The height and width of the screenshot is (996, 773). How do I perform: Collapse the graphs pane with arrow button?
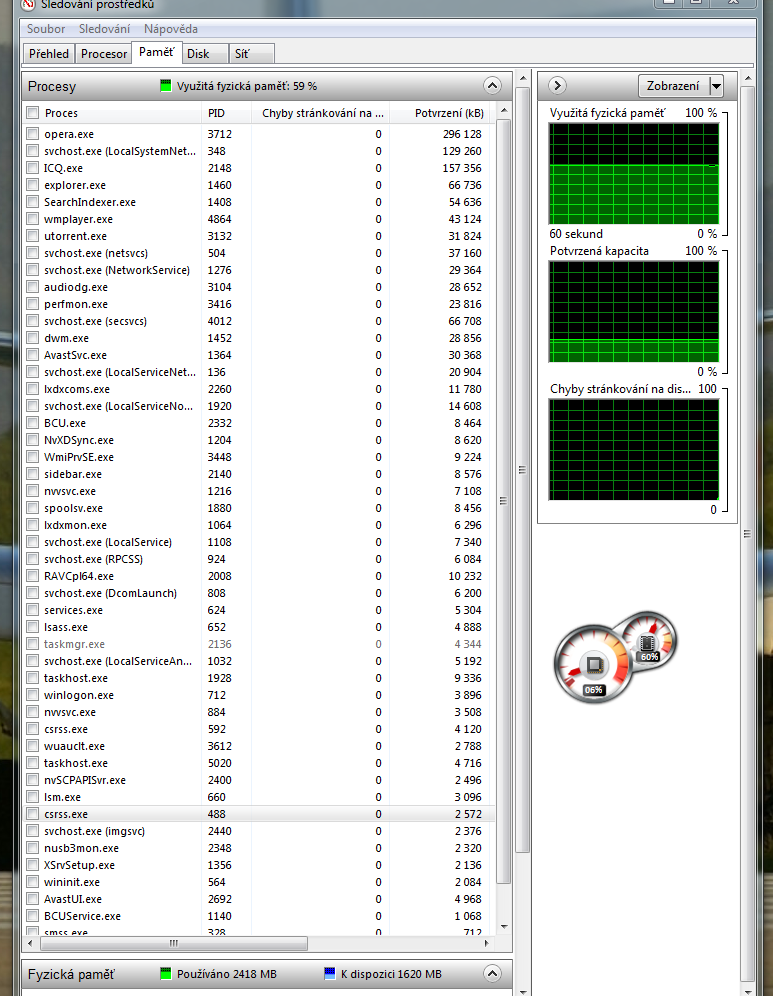point(556,85)
